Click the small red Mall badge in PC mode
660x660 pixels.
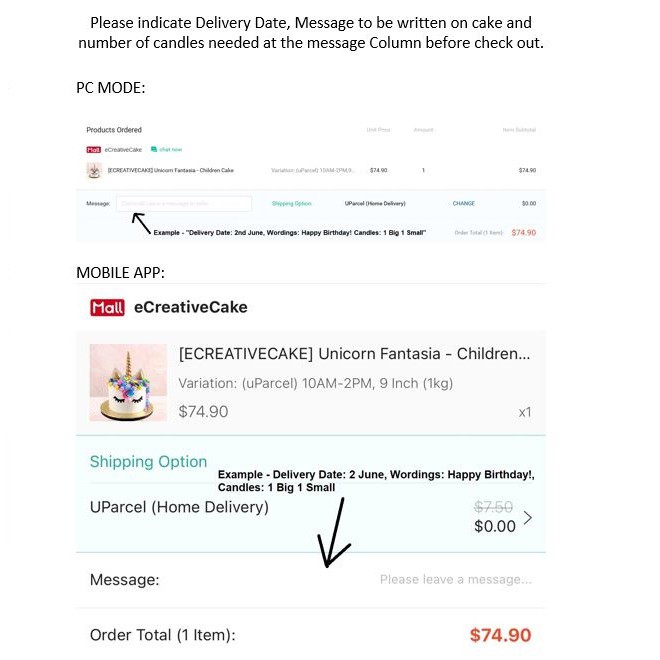pyautogui.click(x=93, y=149)
